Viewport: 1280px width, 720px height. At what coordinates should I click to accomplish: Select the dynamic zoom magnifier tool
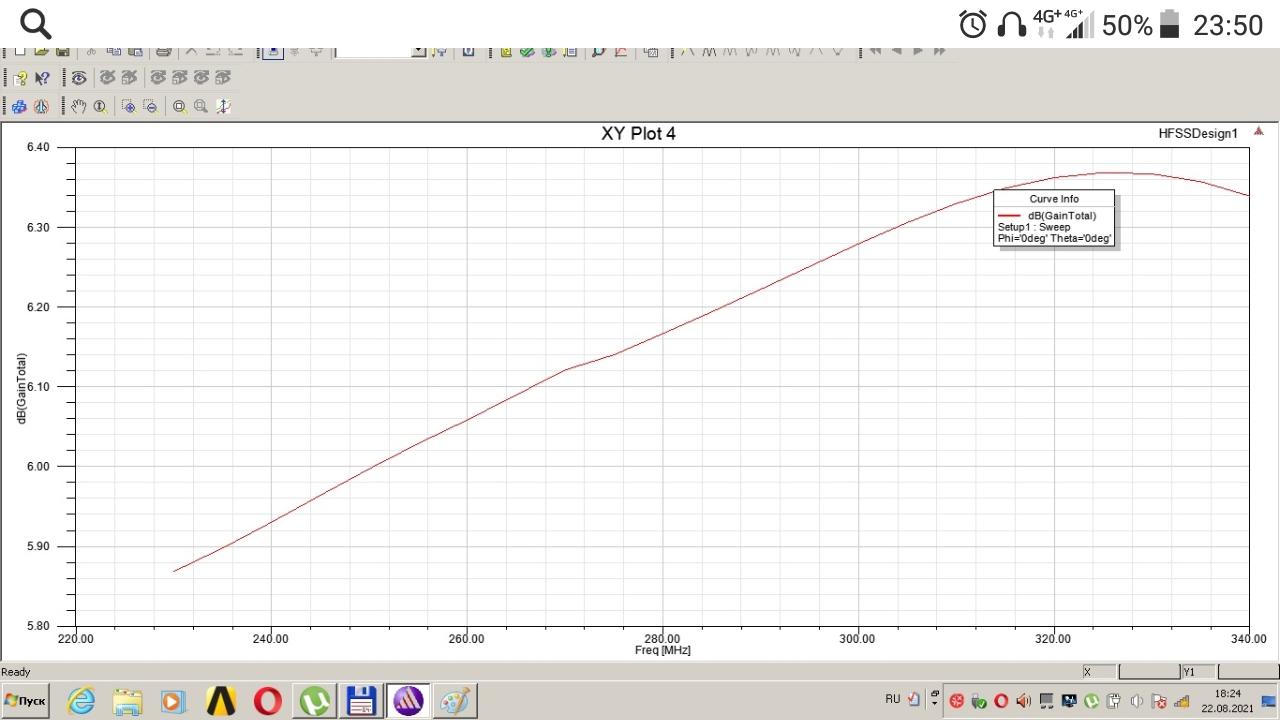100,106
